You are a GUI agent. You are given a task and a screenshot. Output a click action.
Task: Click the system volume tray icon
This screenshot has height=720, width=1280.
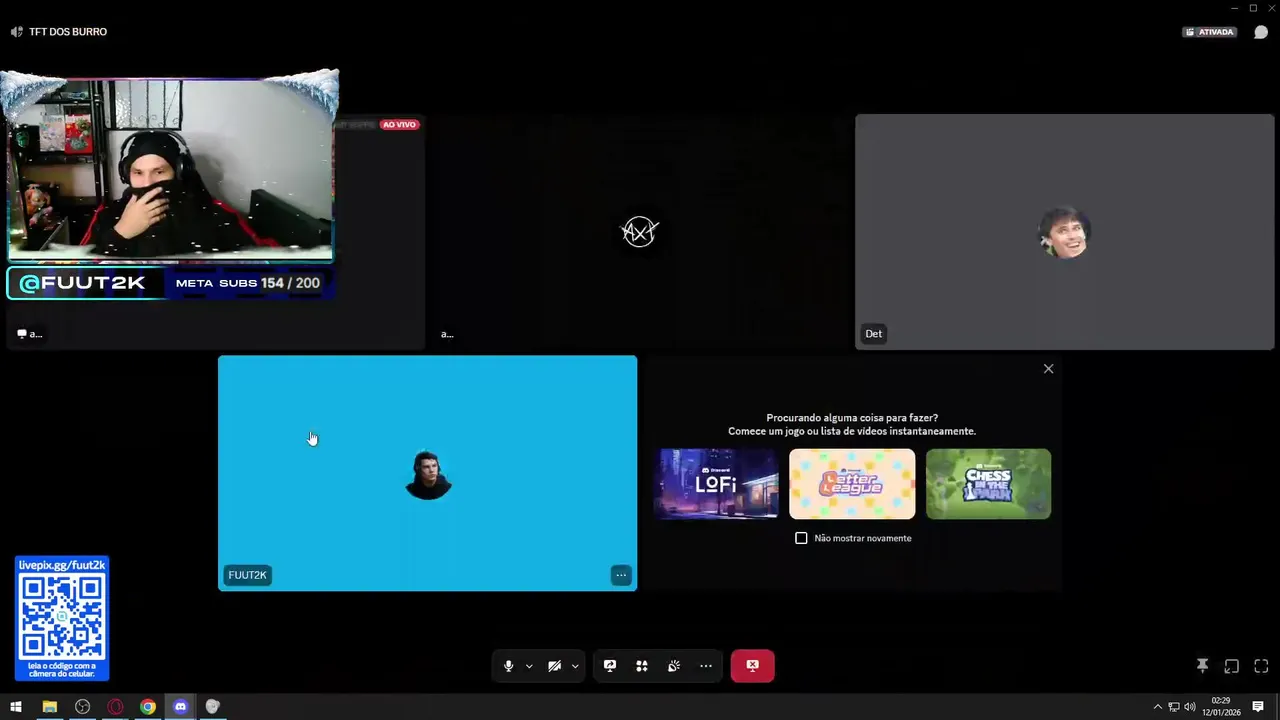[x=1189, y=707]
